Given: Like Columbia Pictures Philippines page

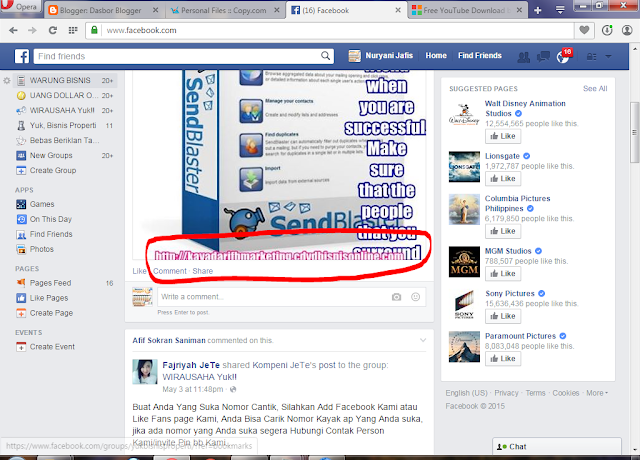Looking at the screenshot, I should pos(503,231).
